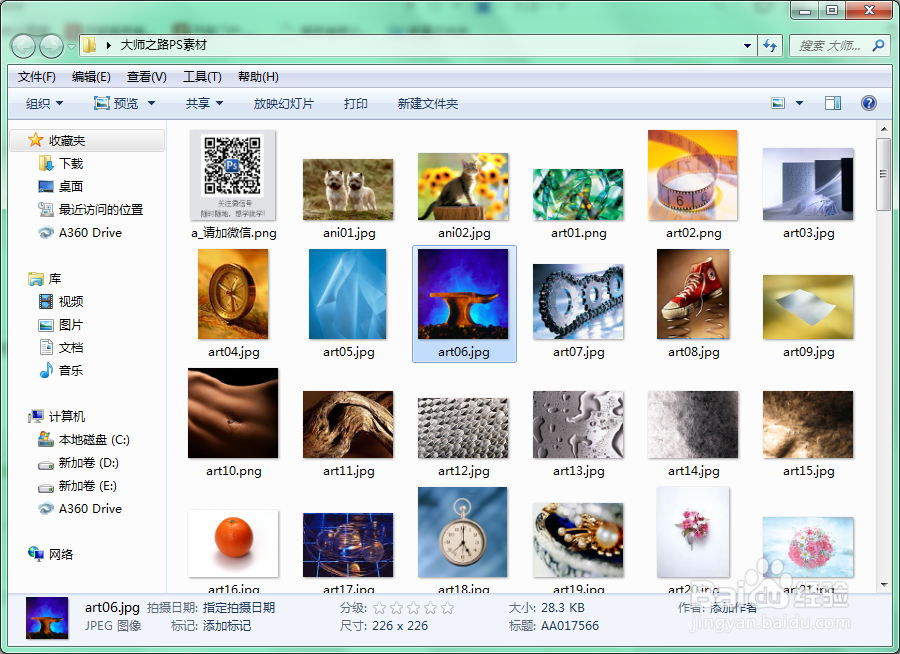The width and height of the screenshot is (900, 654).
Task: Select 收藏夹 in navigation pane
Action: tap(87, 141)
